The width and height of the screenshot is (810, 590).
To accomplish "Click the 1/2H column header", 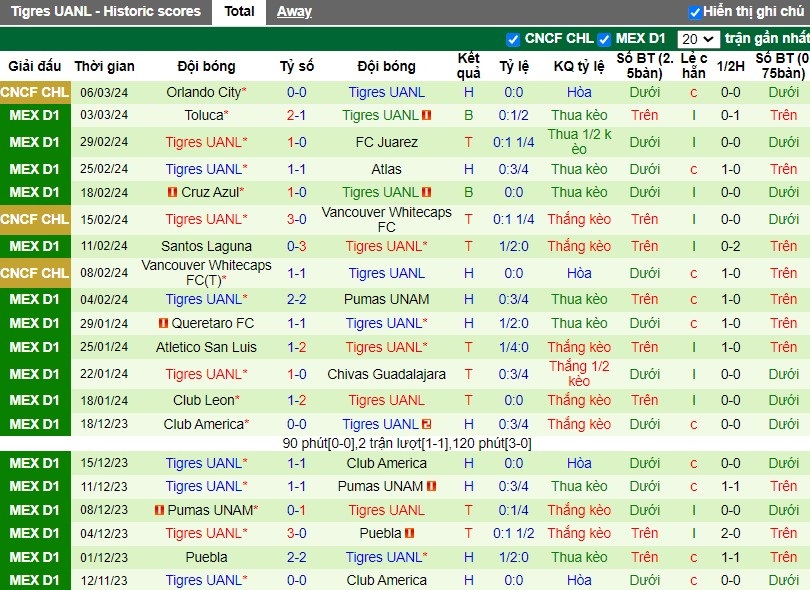I will (x=730, y=66).
